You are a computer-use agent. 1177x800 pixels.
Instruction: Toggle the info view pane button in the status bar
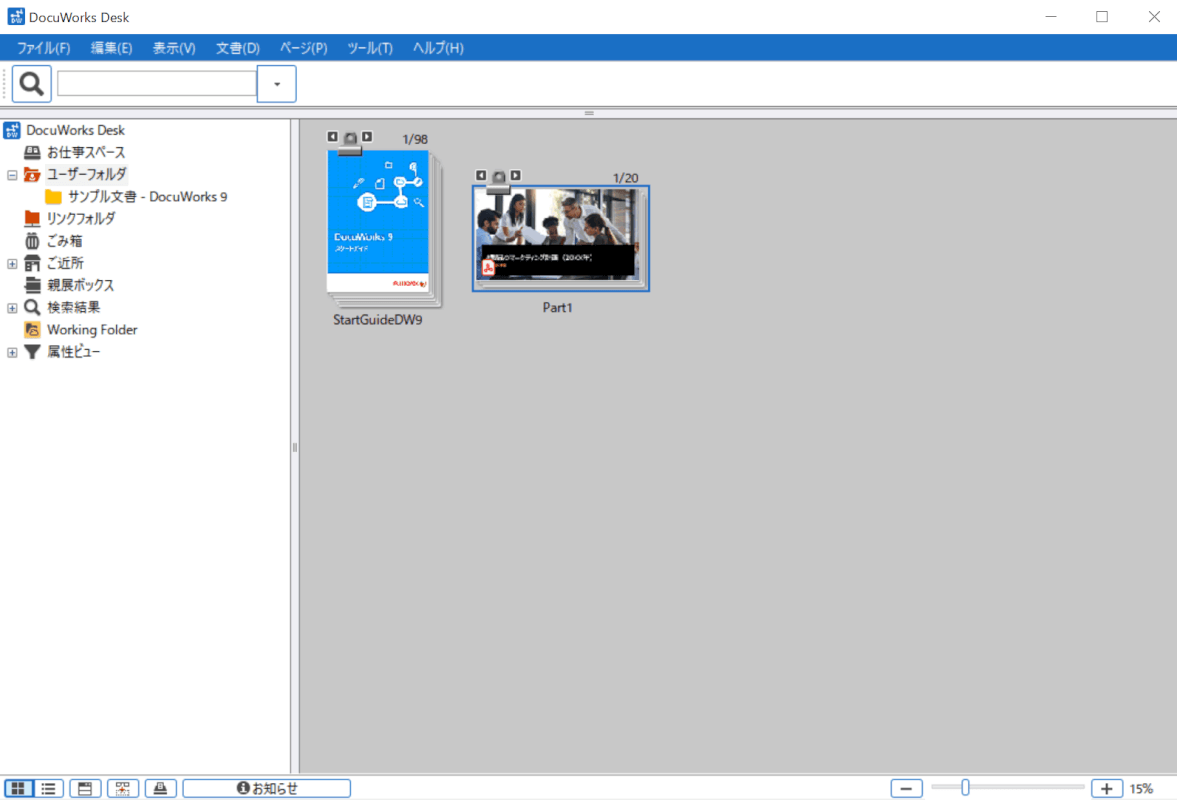(84, 788)
